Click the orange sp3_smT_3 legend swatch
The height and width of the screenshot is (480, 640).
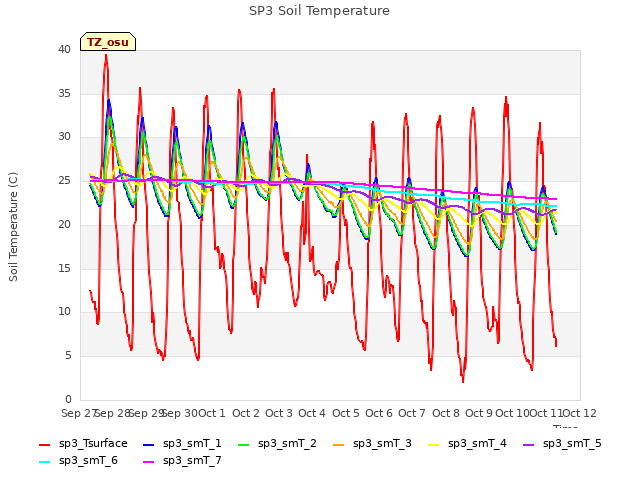(x=338, y=444)
